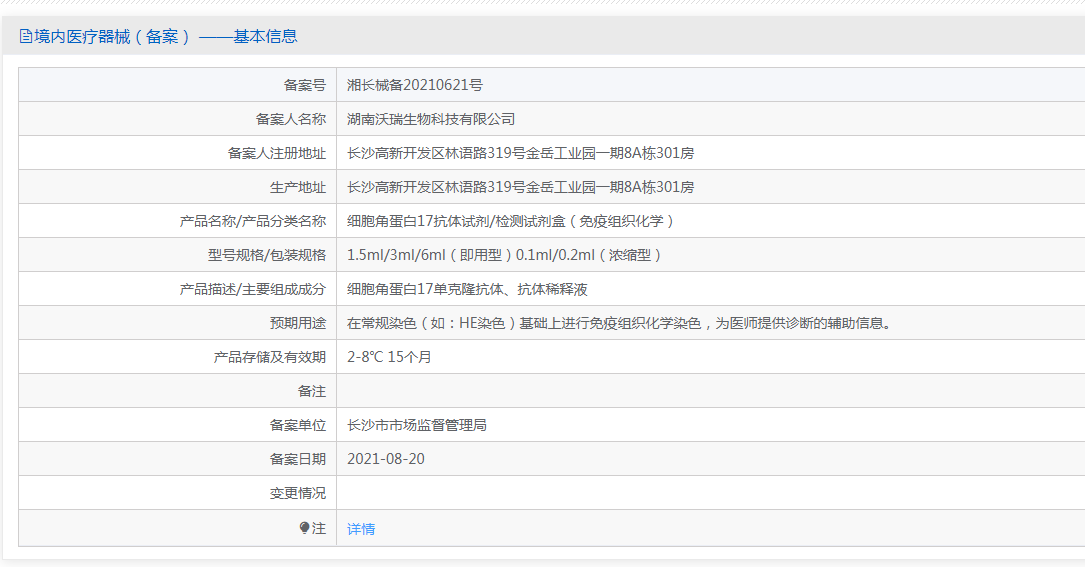1085x567 pixels.
Task: Click the 备案日期 label
Action: [298, 459]
